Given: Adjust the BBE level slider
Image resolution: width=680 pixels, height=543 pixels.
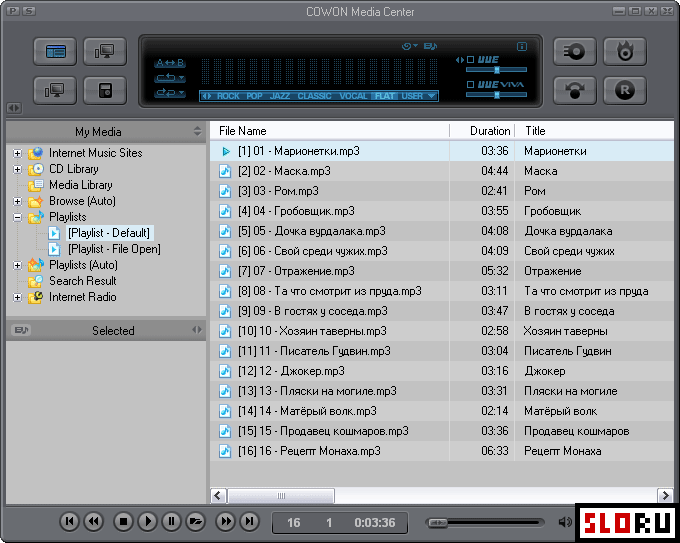Looking at the screenshot, I should point(497,70).
